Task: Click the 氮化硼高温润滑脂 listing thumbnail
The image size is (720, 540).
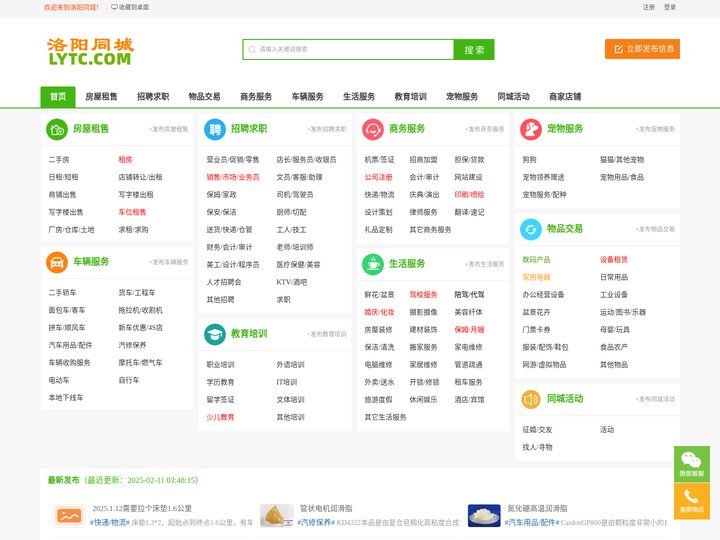Action: (x=484, y=516)
